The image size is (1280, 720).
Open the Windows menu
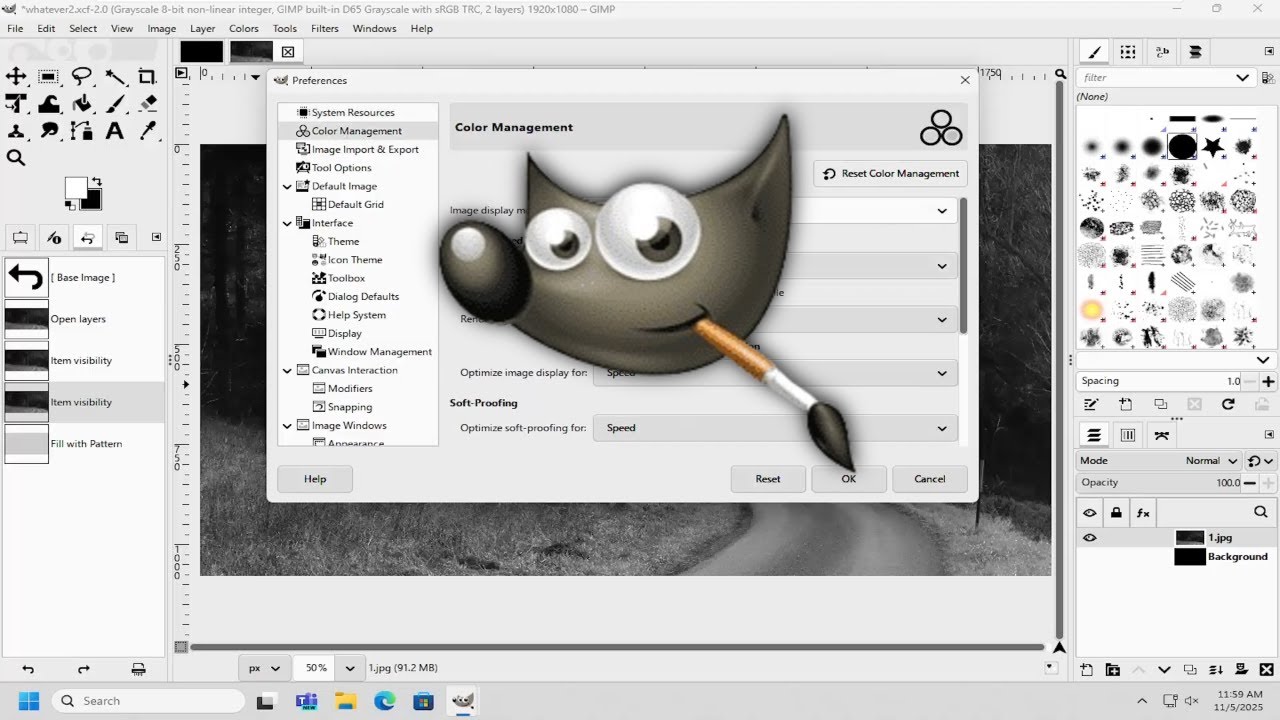374,28
